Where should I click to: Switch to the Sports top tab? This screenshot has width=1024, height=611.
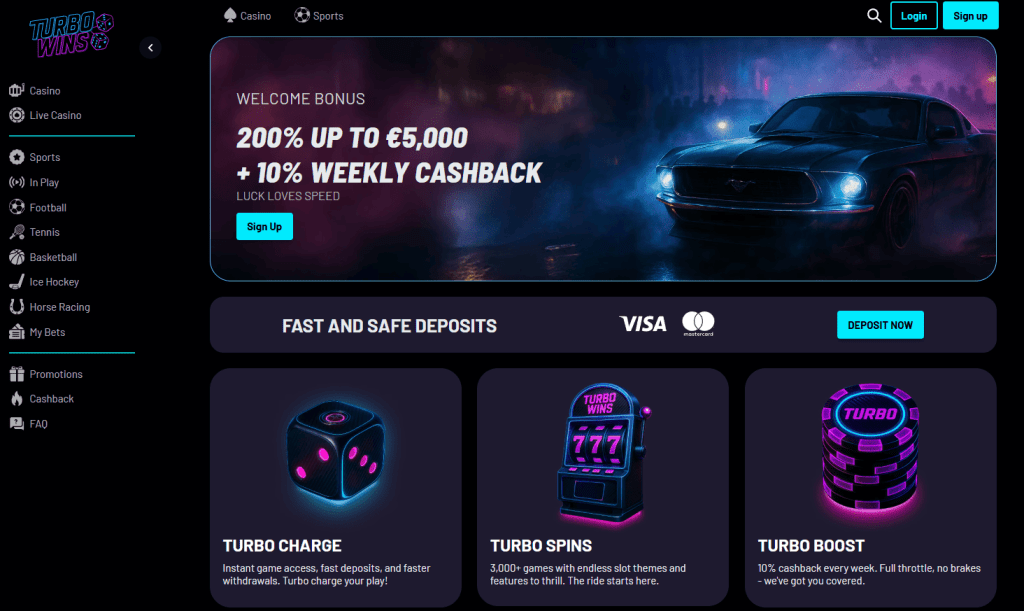tap(319, 16)
